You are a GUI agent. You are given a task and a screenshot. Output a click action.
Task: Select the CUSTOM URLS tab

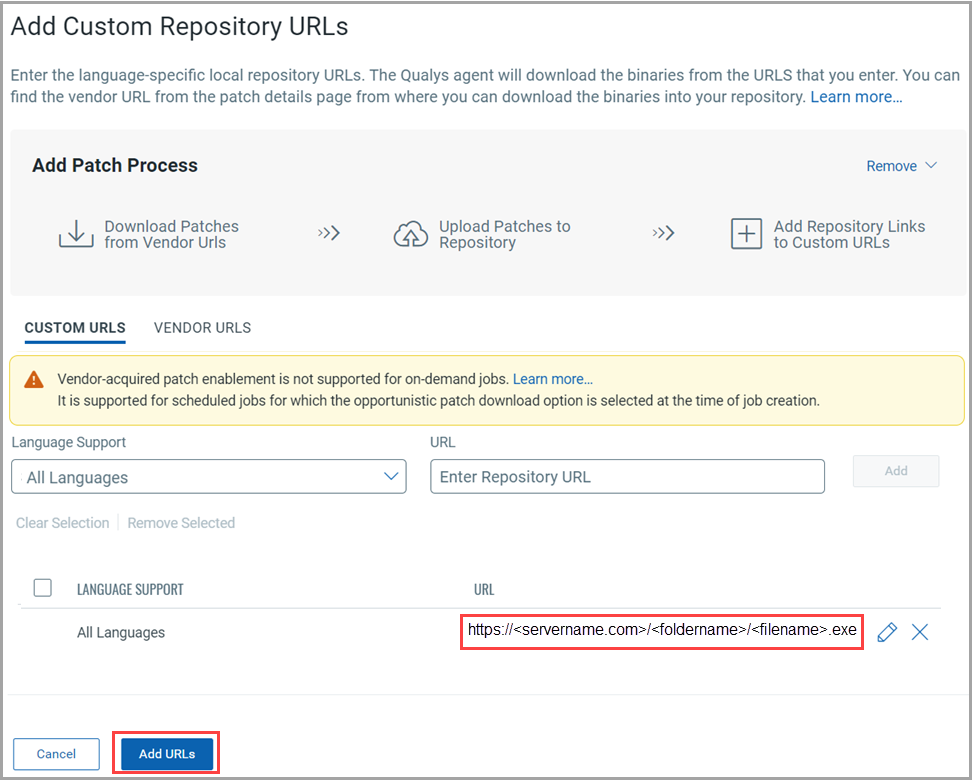tap(75, 328)
